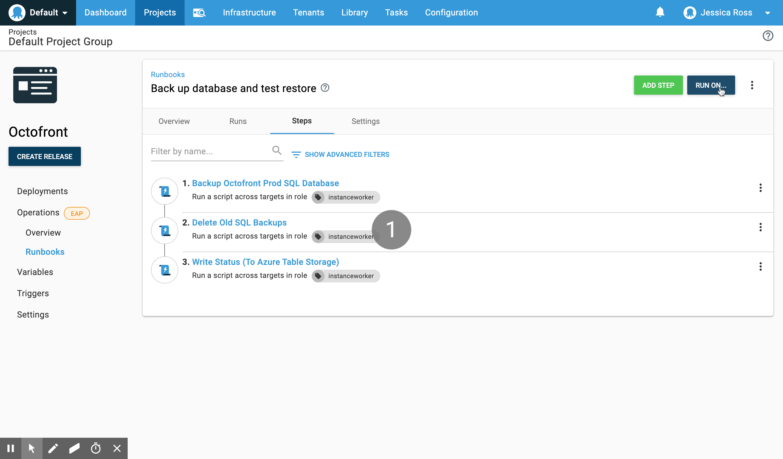Switch to the Runs tab

pyautogui.click(x=238, y=121)
